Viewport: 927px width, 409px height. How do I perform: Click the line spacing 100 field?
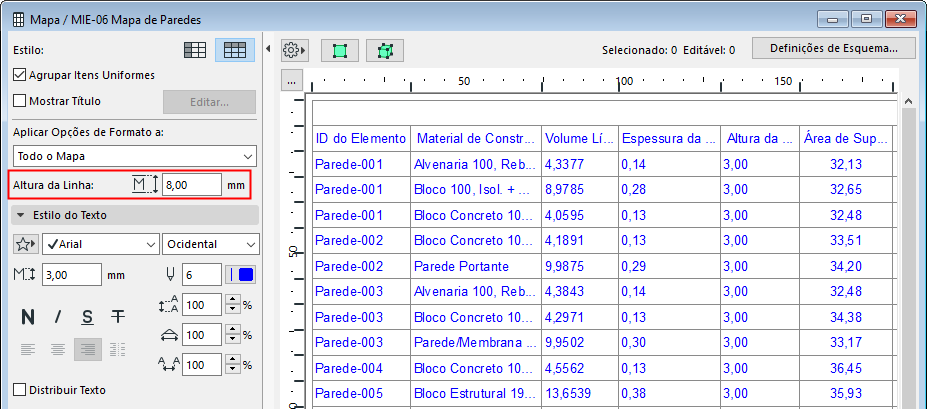coord(202,306)
